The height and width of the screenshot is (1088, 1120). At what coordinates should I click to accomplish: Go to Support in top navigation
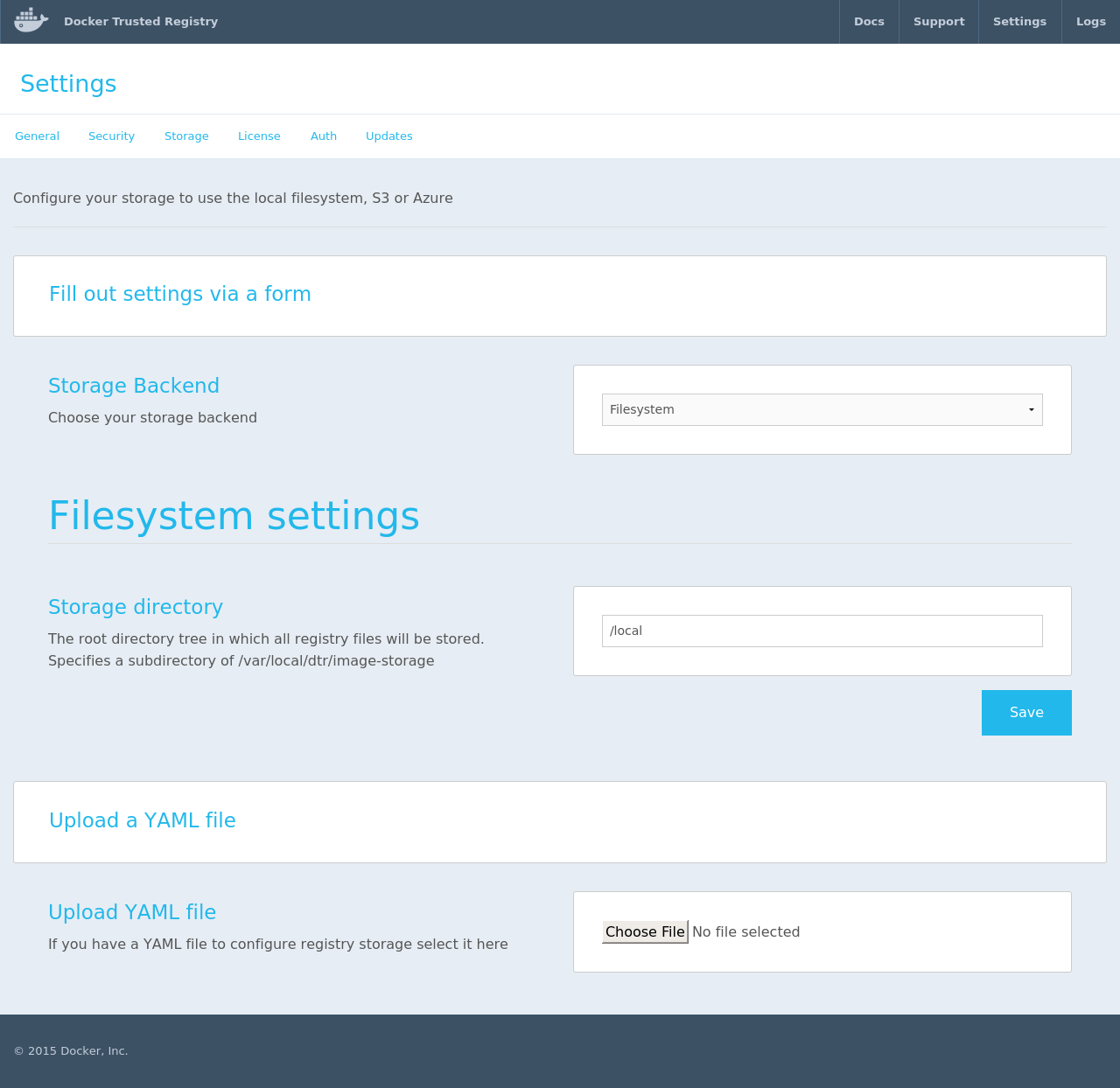point(939,21)
